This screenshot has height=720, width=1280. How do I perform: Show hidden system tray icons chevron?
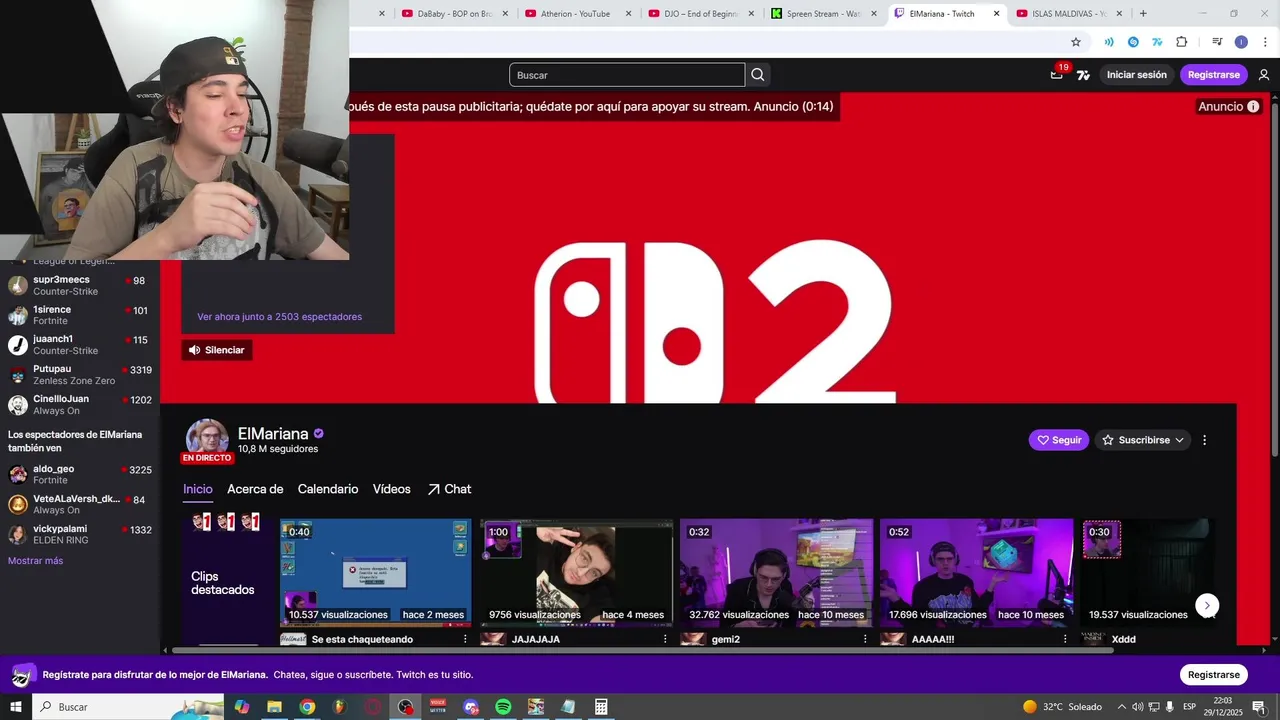click(x=1122, y=707)
